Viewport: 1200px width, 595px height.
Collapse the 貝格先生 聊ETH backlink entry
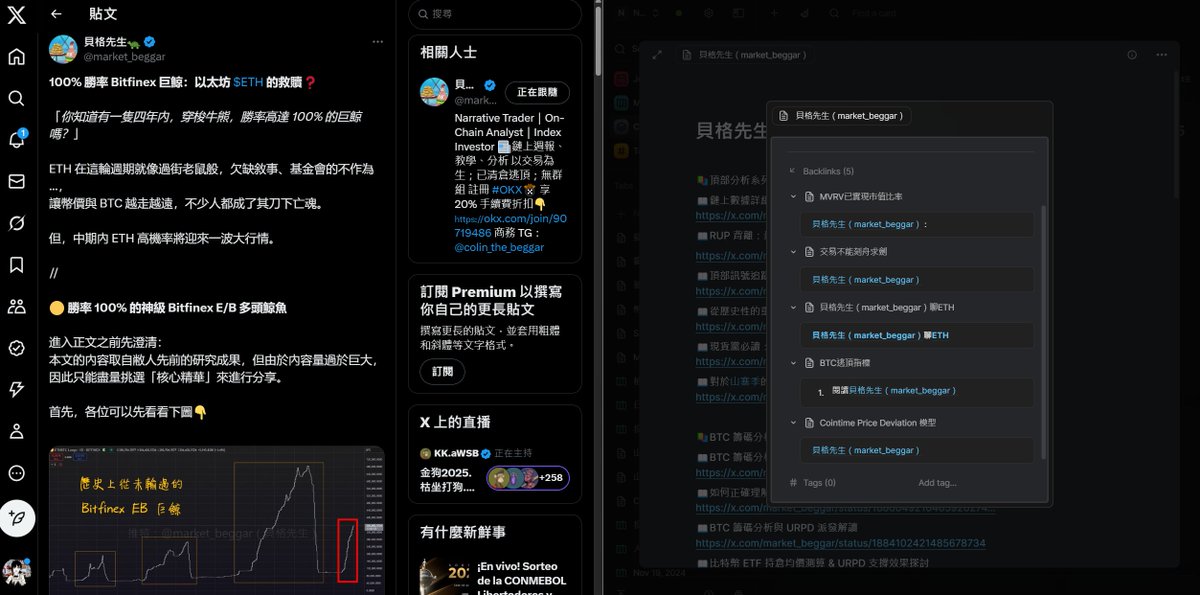(793, 308)
